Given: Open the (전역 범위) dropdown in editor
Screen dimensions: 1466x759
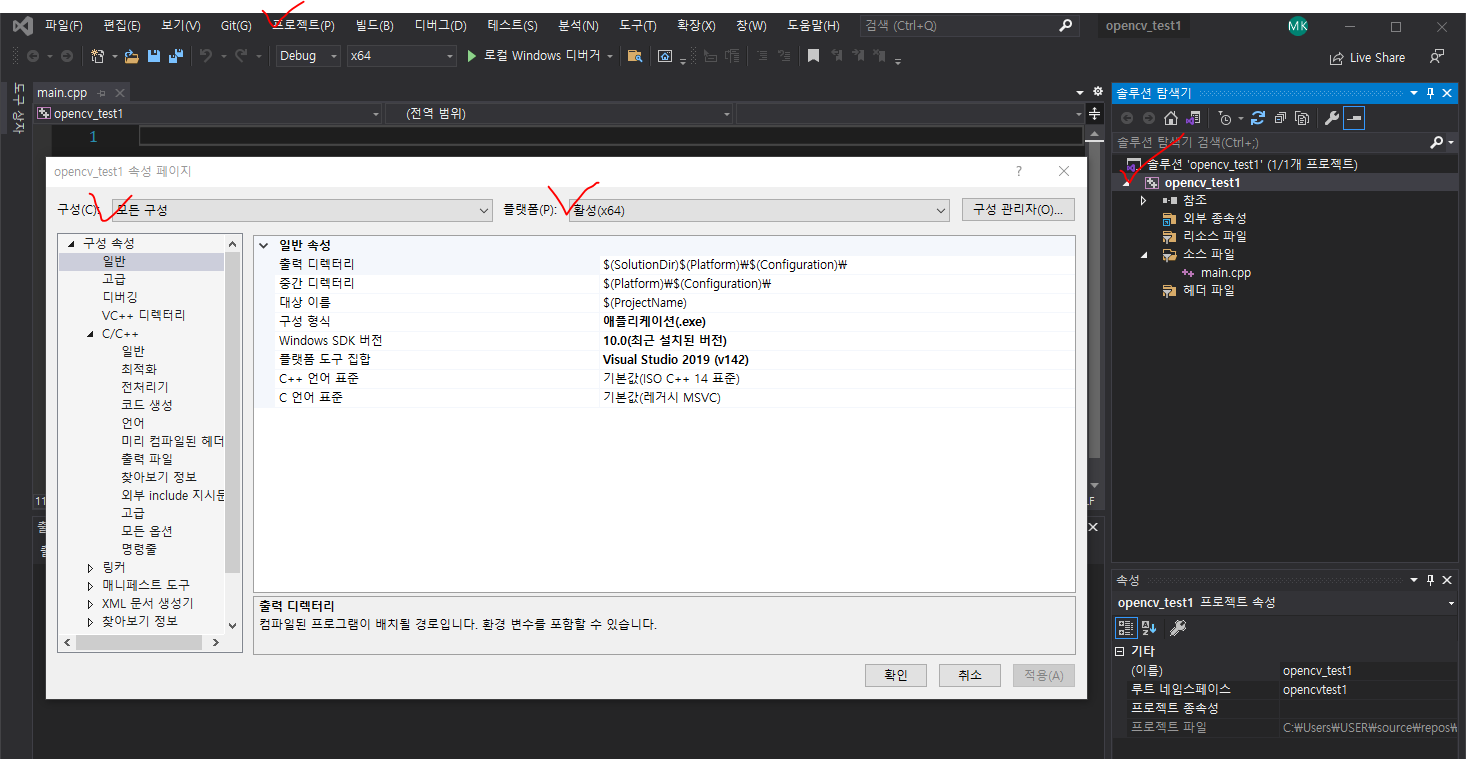Looking at the screenshot, I should pos(560,114).
